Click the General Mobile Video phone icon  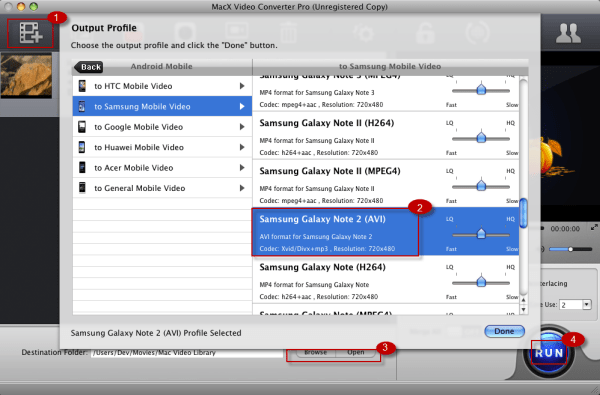82,188
